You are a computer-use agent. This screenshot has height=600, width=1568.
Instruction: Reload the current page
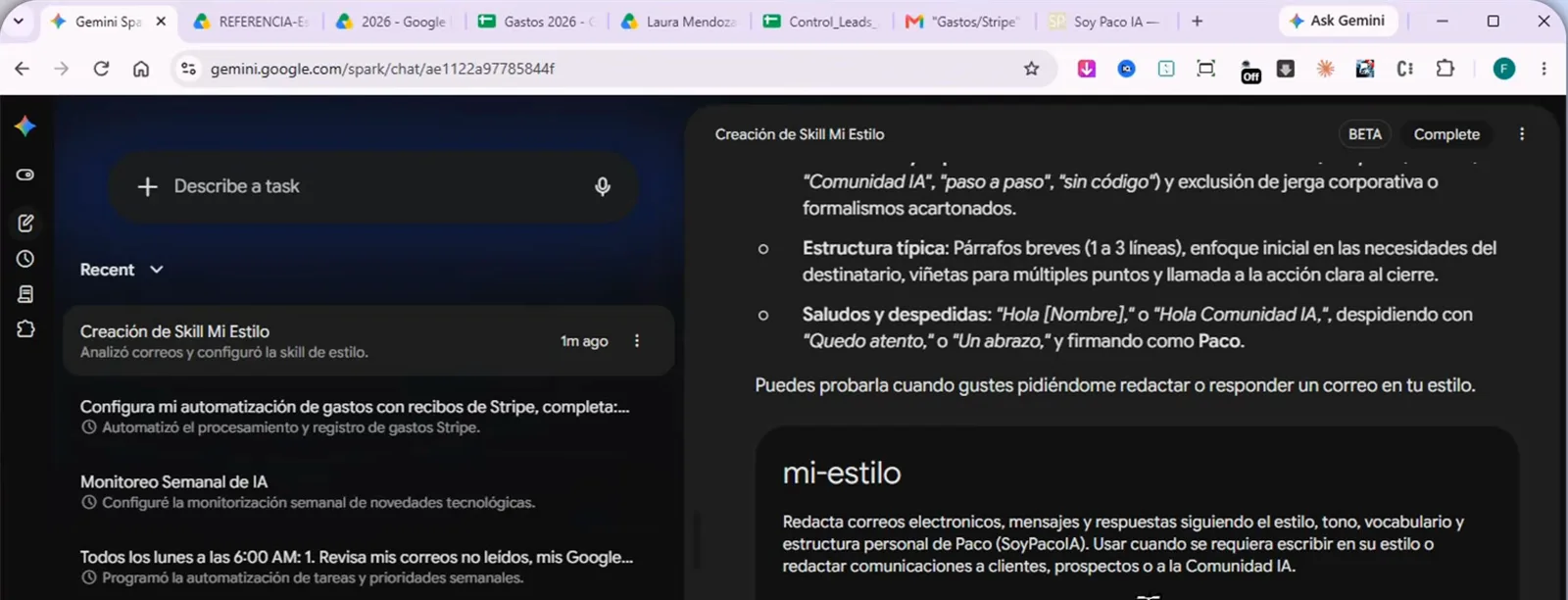101,69
